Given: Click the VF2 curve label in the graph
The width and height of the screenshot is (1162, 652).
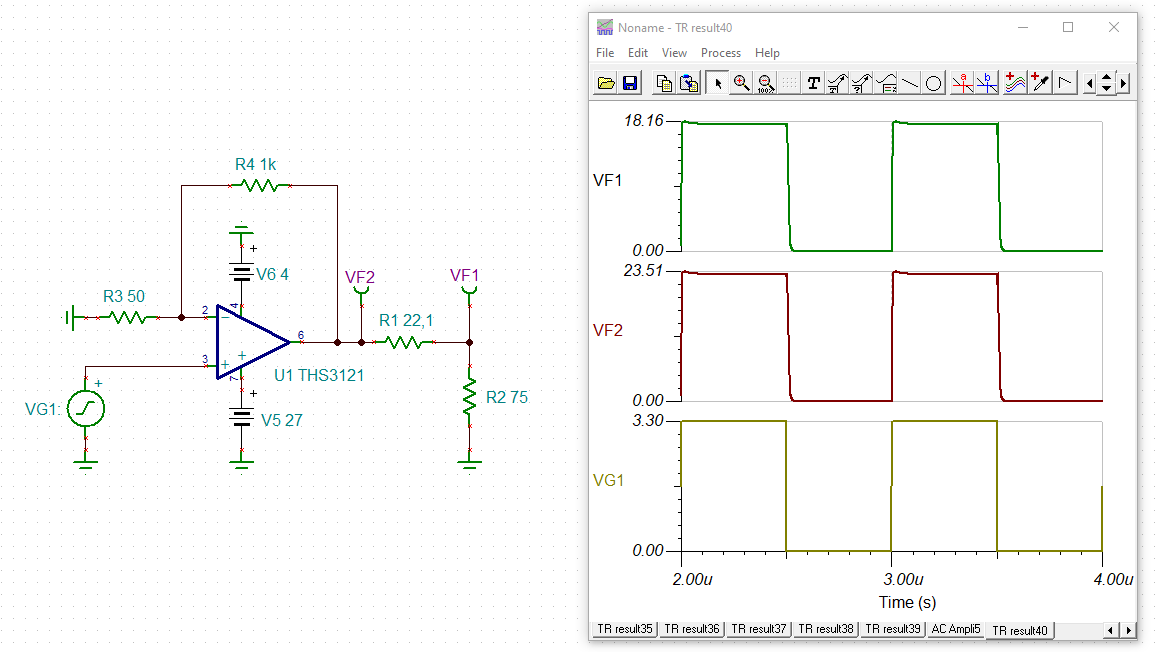Looking at the screenshot, I should (608, 330).
